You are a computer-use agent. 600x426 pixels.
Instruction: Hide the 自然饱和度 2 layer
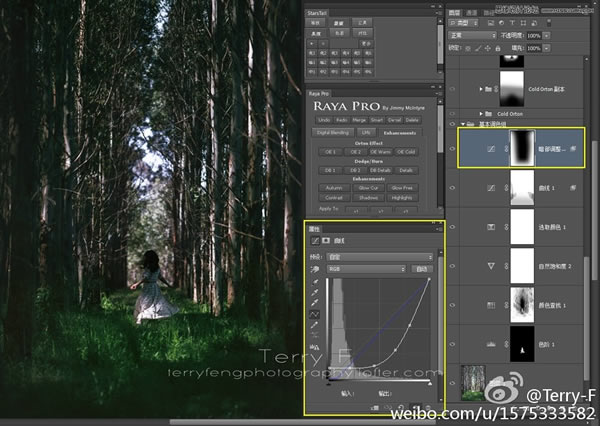tap(452, 266)
